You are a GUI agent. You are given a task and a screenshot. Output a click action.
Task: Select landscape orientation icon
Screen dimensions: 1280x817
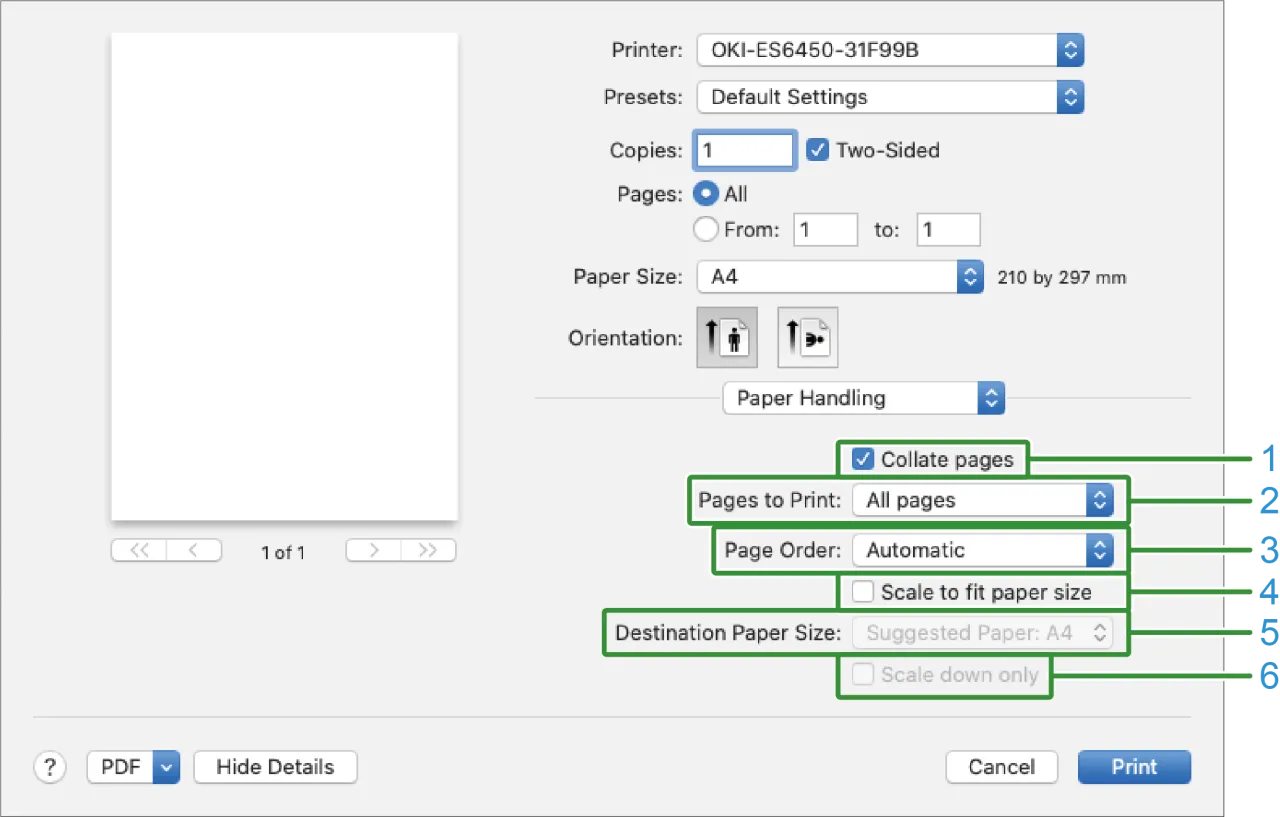coord(808,338)
